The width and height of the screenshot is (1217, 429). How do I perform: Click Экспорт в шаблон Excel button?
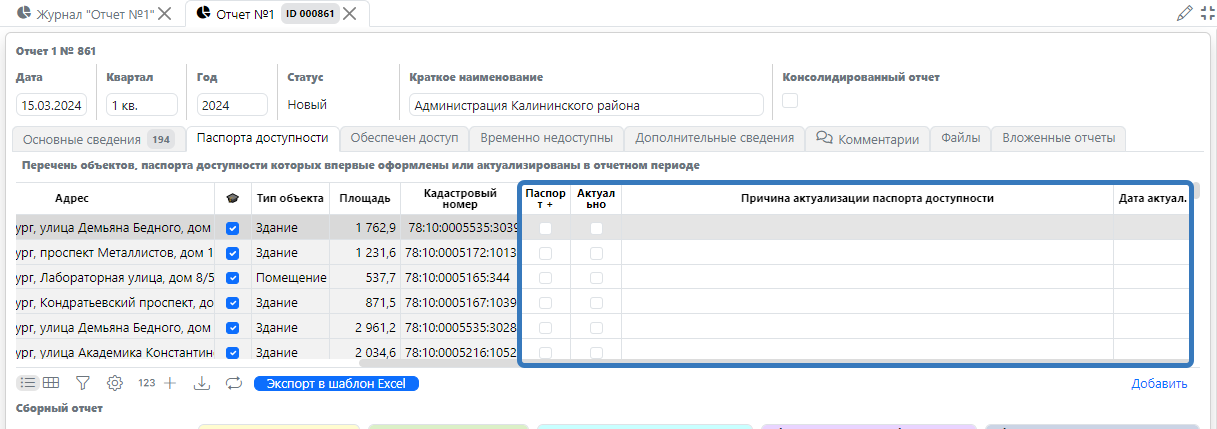pos(336,383)
